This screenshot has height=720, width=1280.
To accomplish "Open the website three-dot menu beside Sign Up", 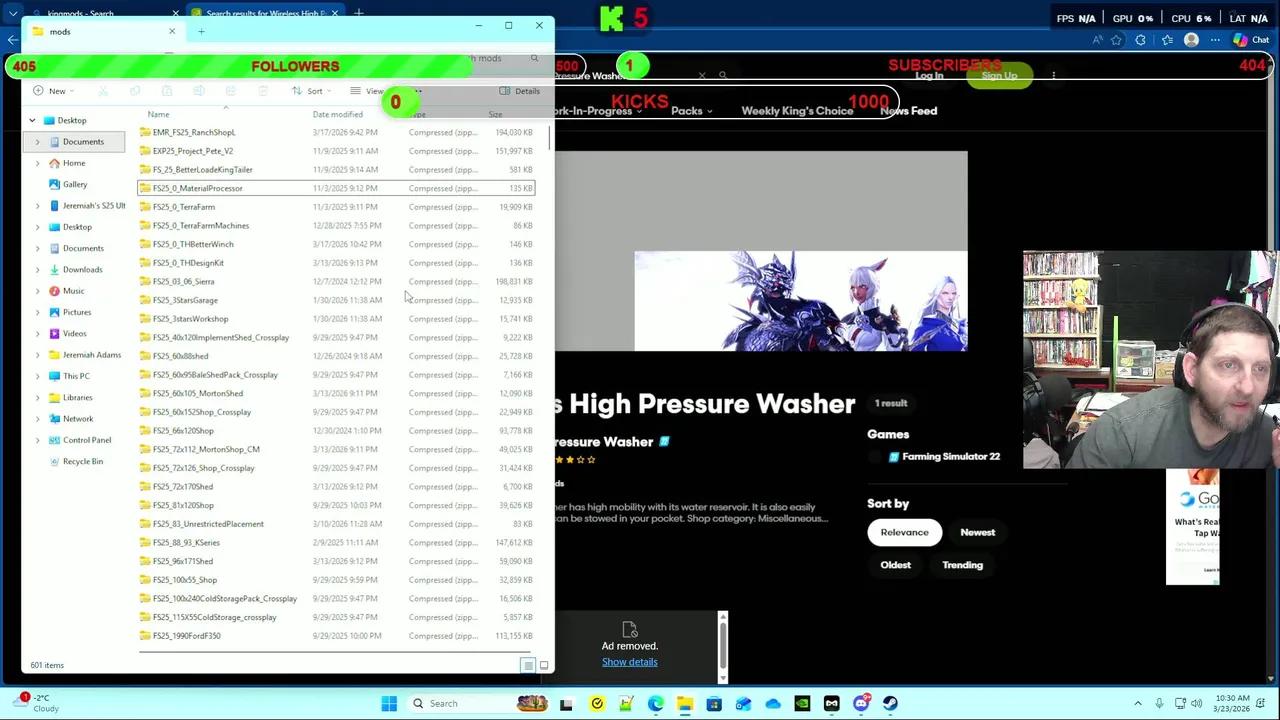I will (x=1053, y=75).
